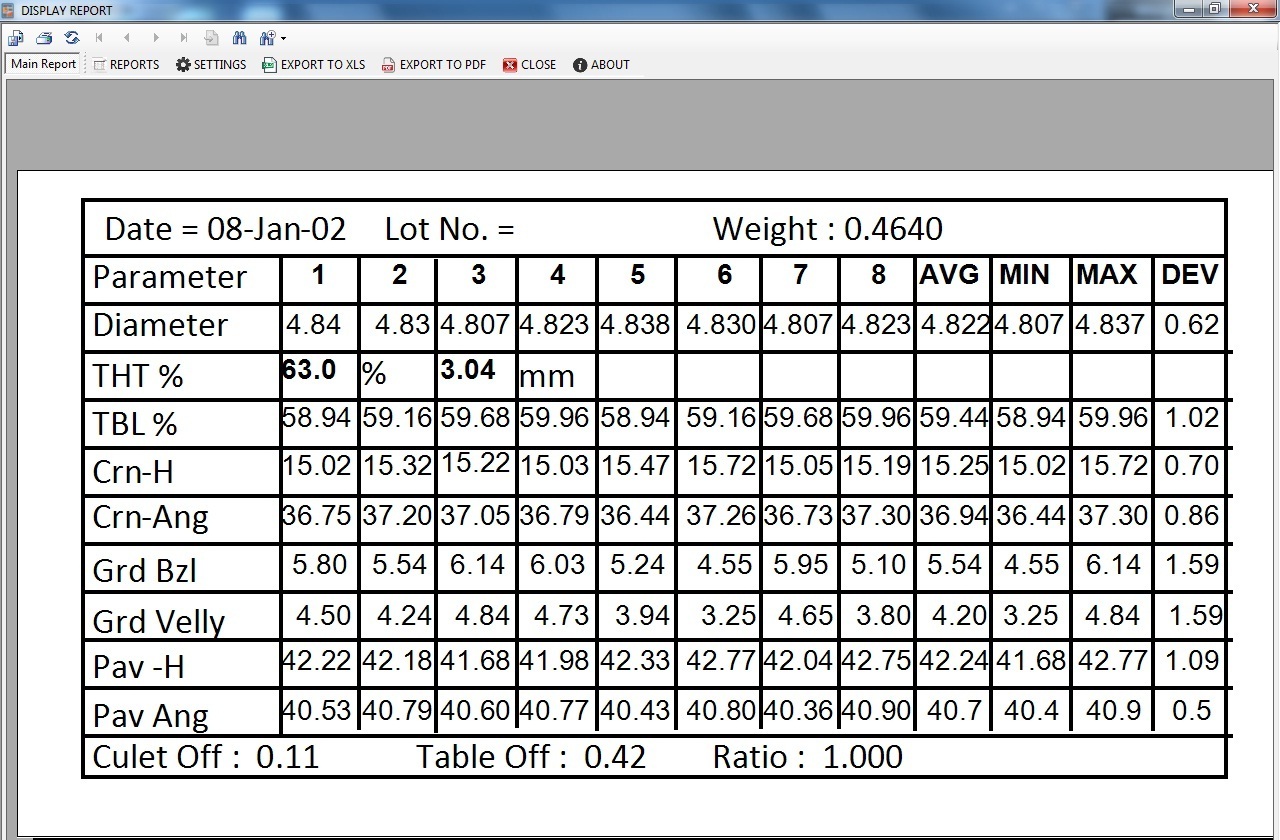This screenshot has height=840, width=1280.
Task: Click Crn-Ang value 36.75
Action: tap(317, 515)
